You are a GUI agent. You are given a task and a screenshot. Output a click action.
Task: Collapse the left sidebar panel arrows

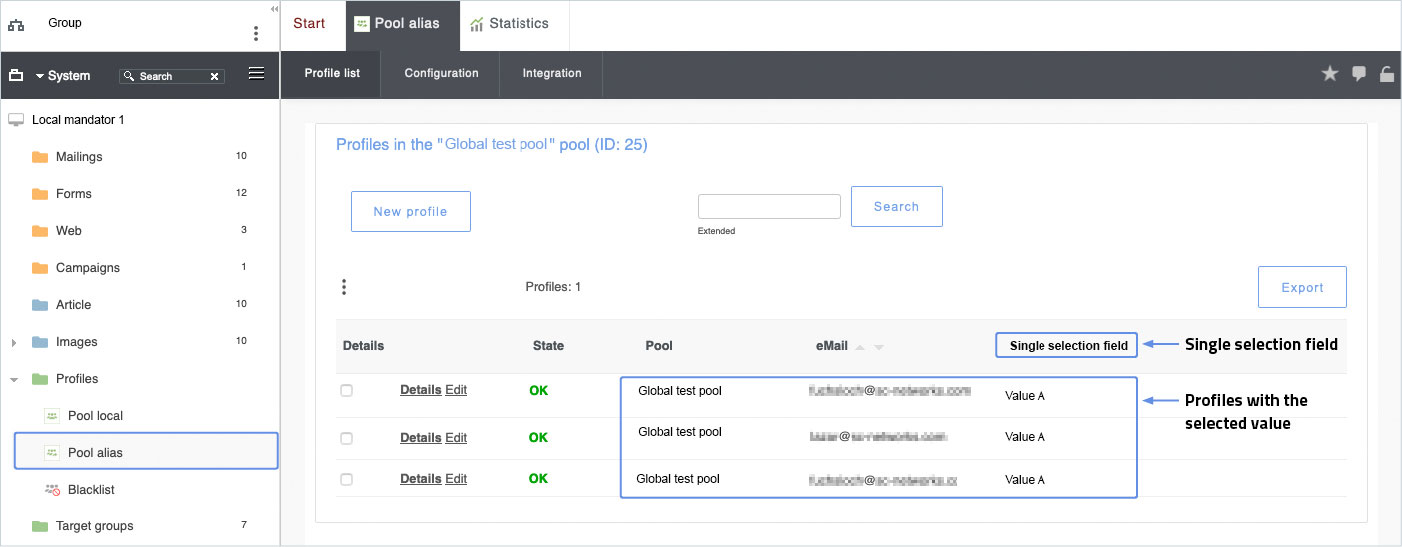point(274,8)
